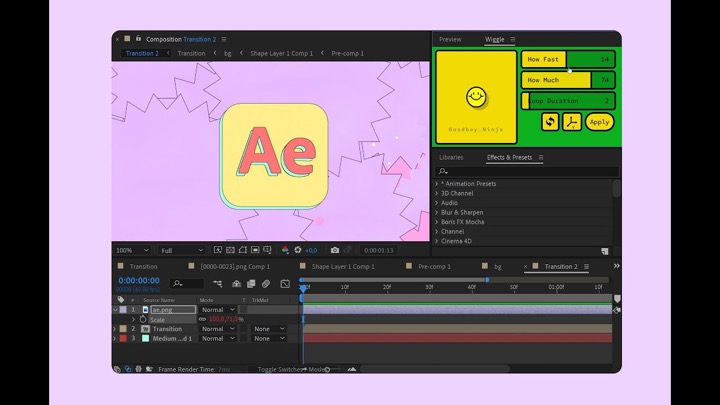Toggle the transparency grid icon
The width and height of the screenshot is (720, 405).
[x=230, y=250]
